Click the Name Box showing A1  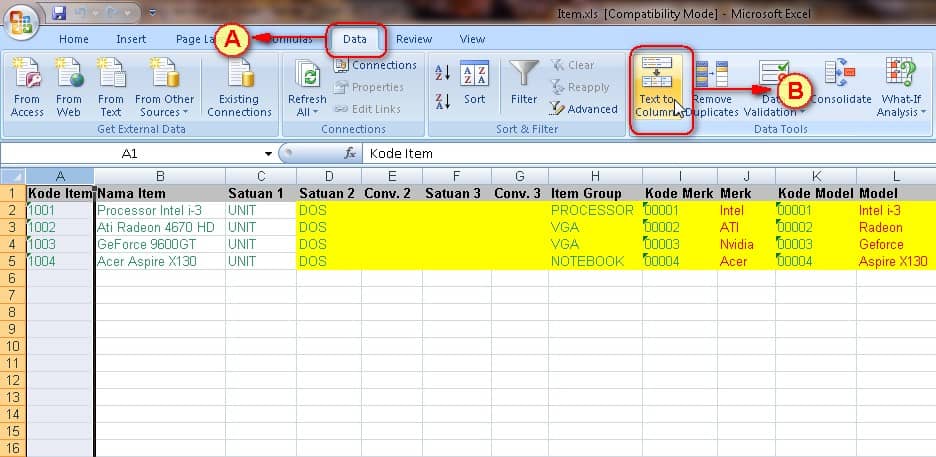click(x=130, y=154)
